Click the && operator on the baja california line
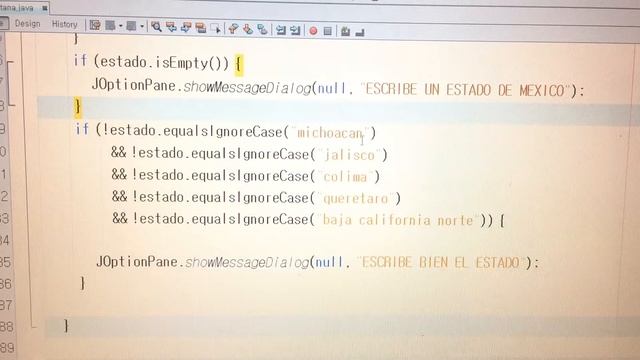The width and height of the screenshot is (640, 360). pos(120,218)
